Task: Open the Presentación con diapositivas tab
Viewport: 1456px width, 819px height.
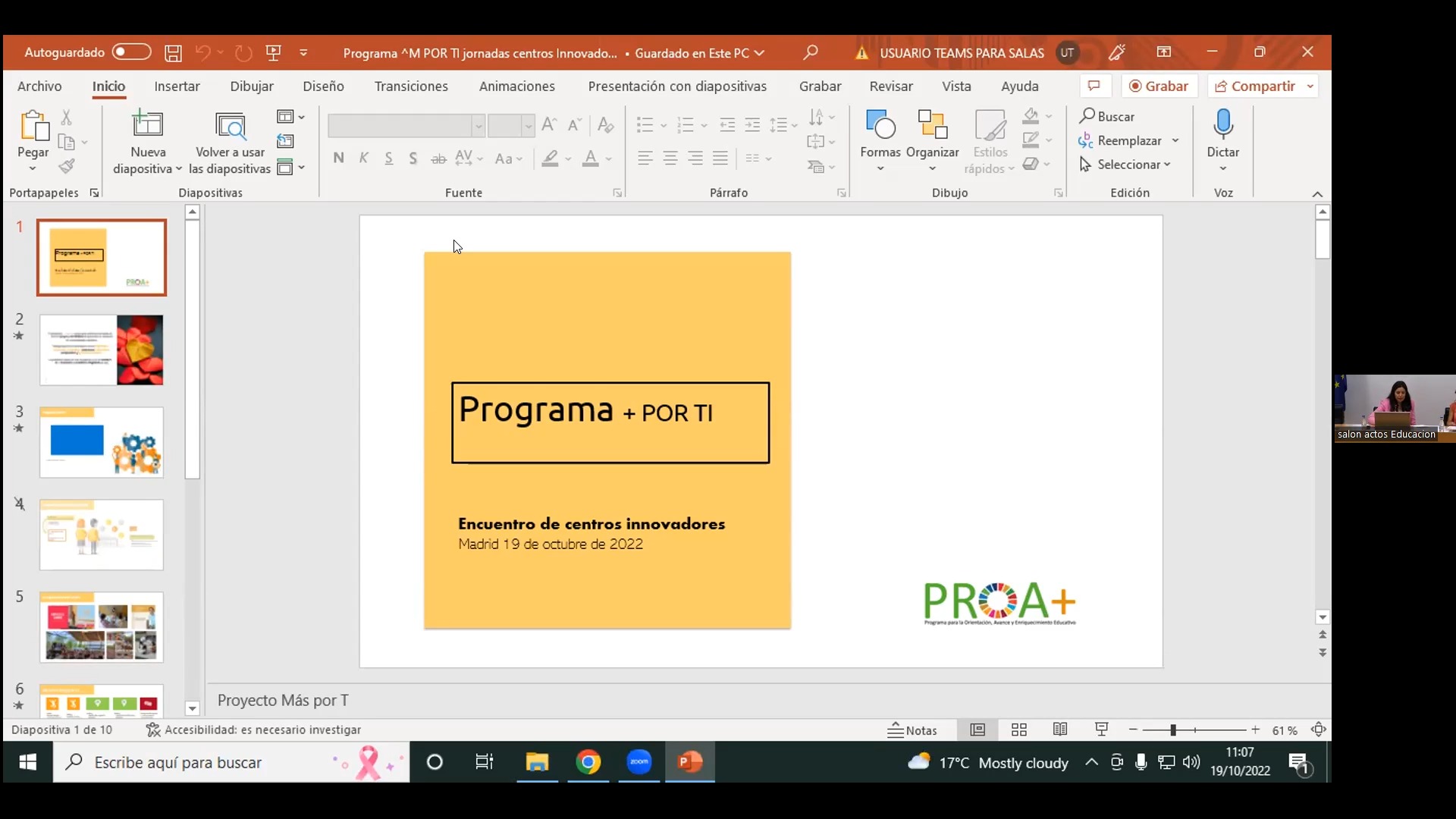Action: pos(677,86)
